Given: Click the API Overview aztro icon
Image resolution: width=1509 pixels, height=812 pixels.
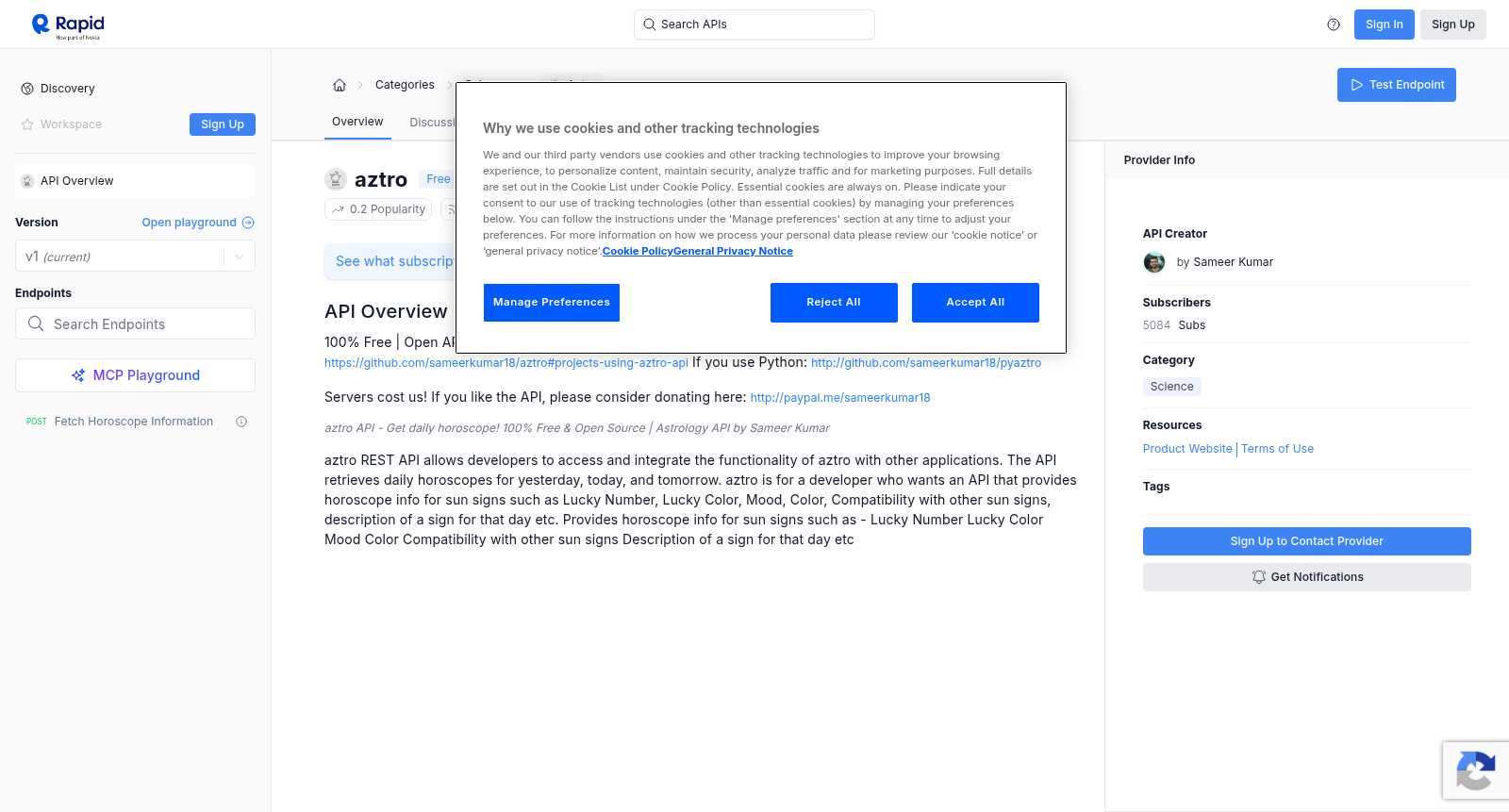Looking at the screenshot, I should click(x=27, y=181).
